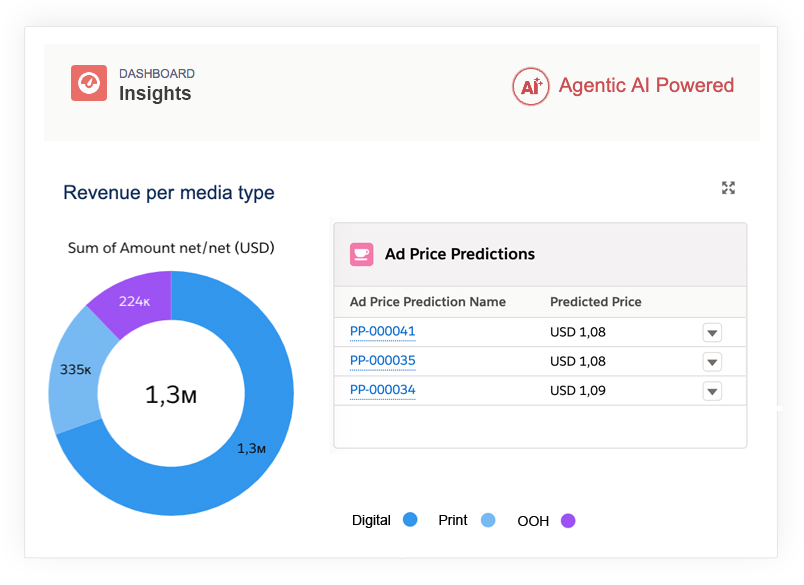The width and height of the screenshot is (804, 585).
Task: Click the Agentic AI circle logo
Action: (x=531, y=86)
